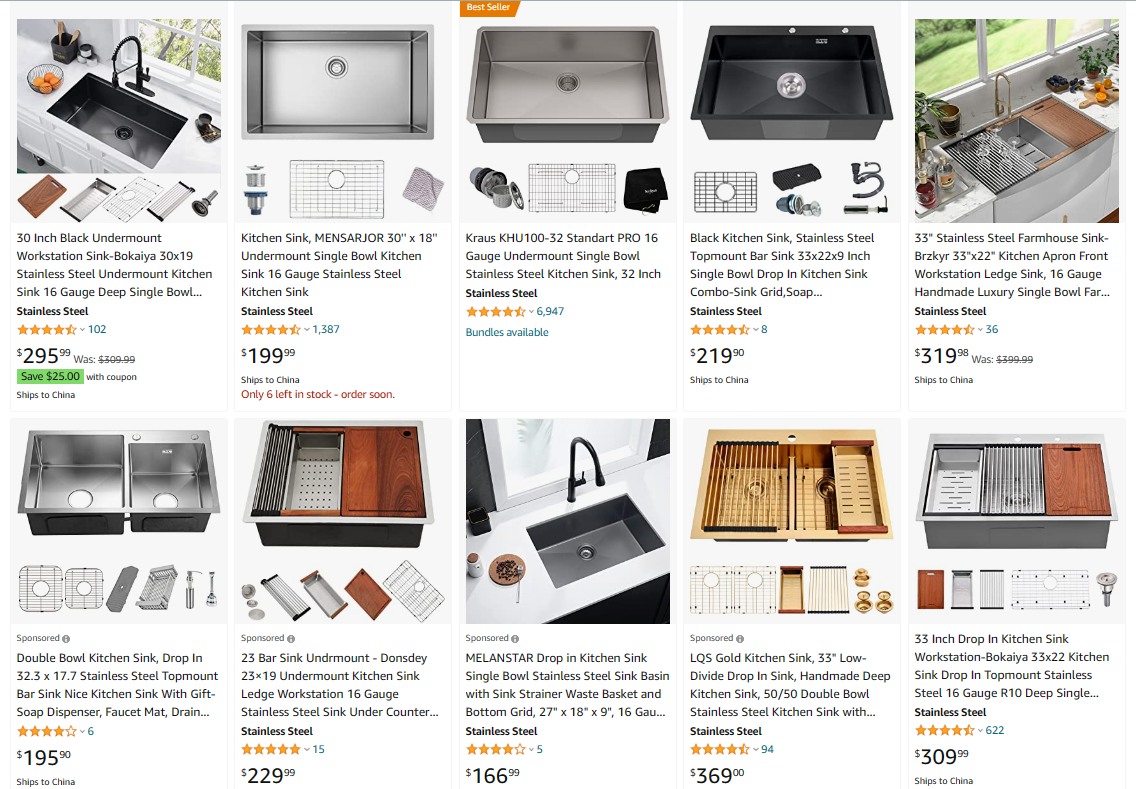
Task: Expand rating chevron beside 6,947 reviews
Action: tap(531, 312)
